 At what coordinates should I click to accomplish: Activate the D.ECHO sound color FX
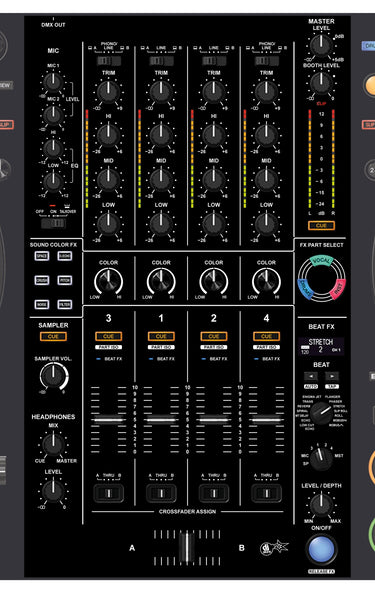pyautogui.click(x=65, y=256)
